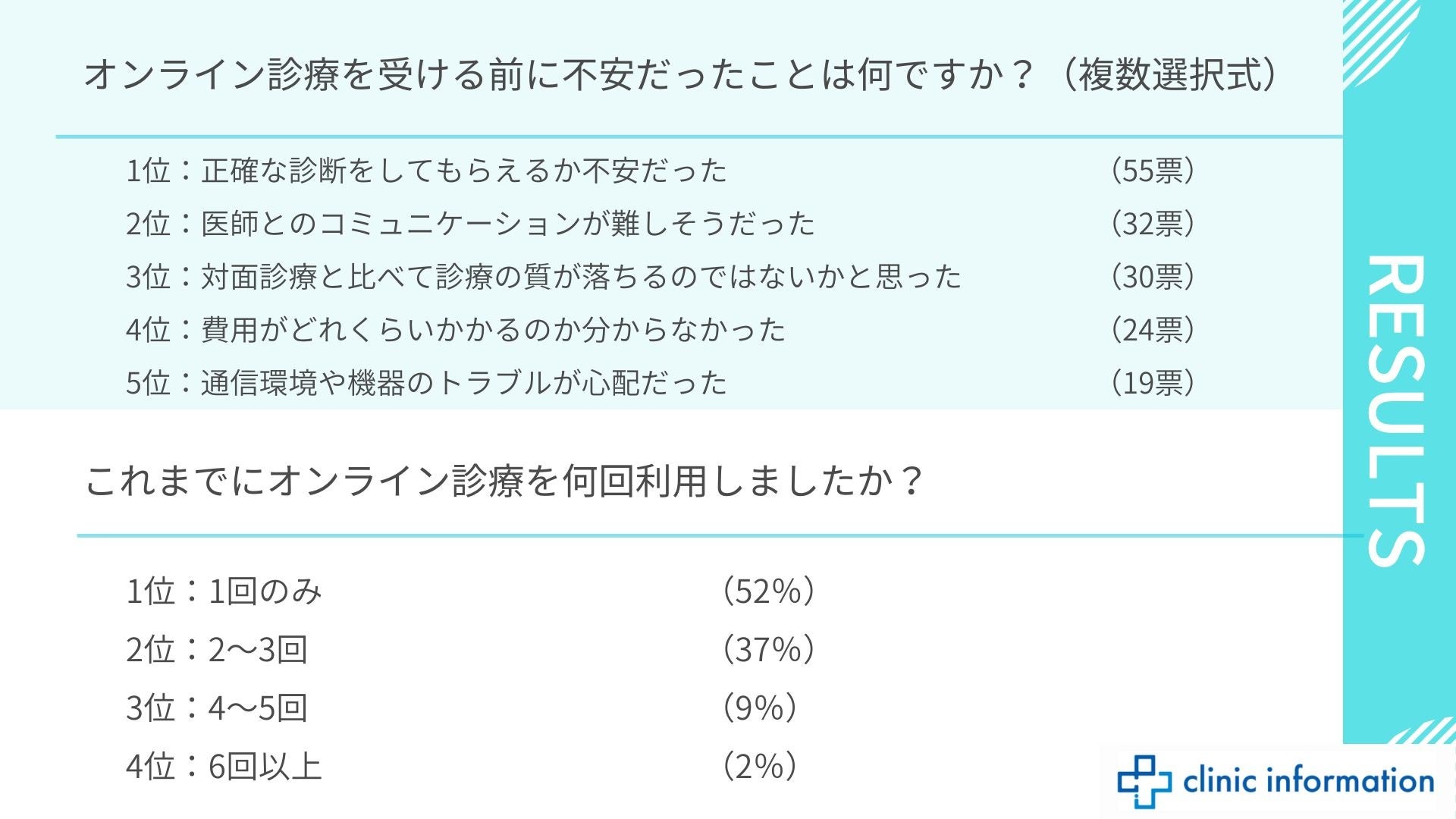This screenshot has width=1456, height=819.
Task: Click the clinic information cross logo icon
Action: (1145, 781)
